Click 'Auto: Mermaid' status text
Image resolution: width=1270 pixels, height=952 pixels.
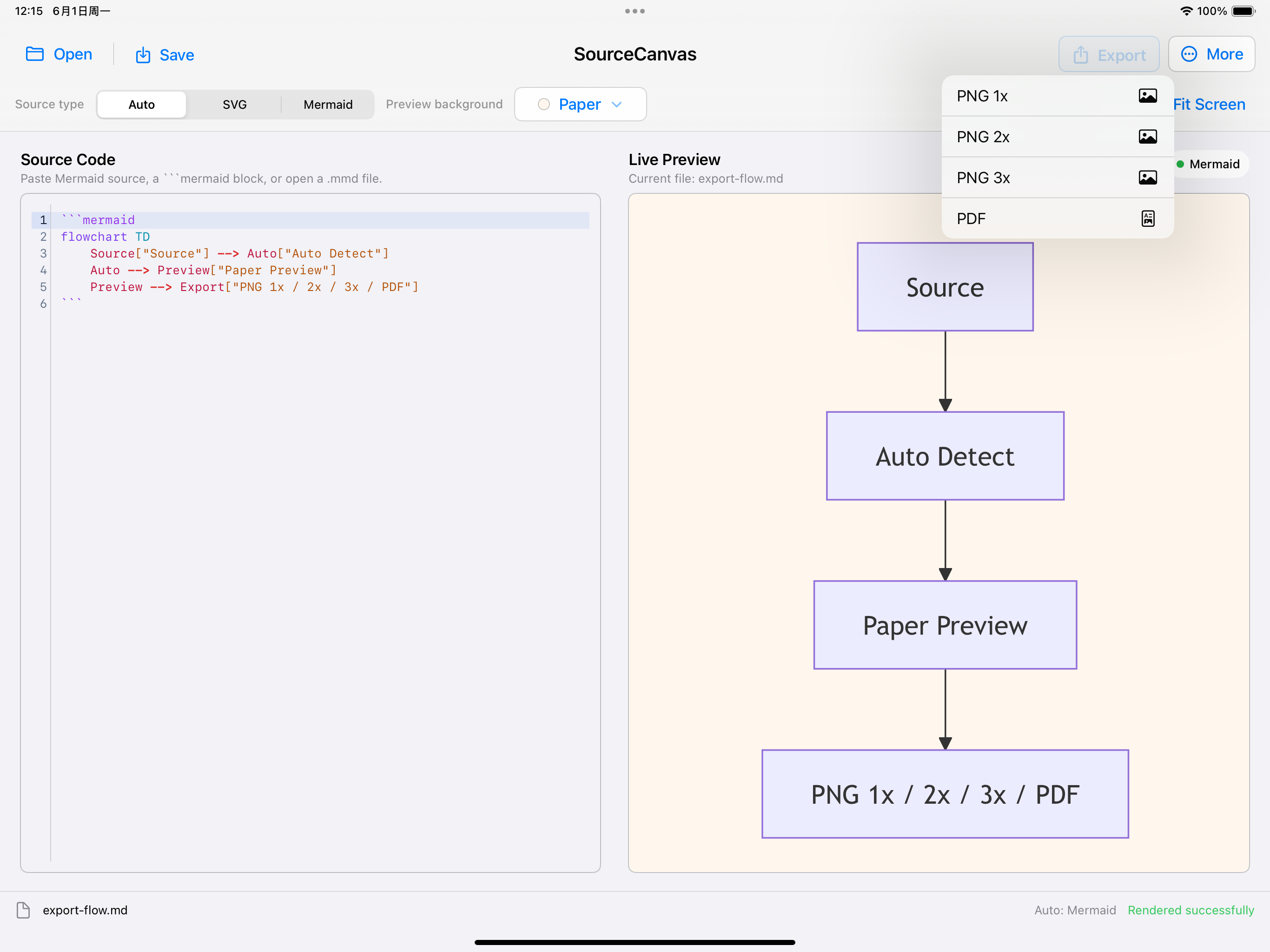coord(1075,910)
